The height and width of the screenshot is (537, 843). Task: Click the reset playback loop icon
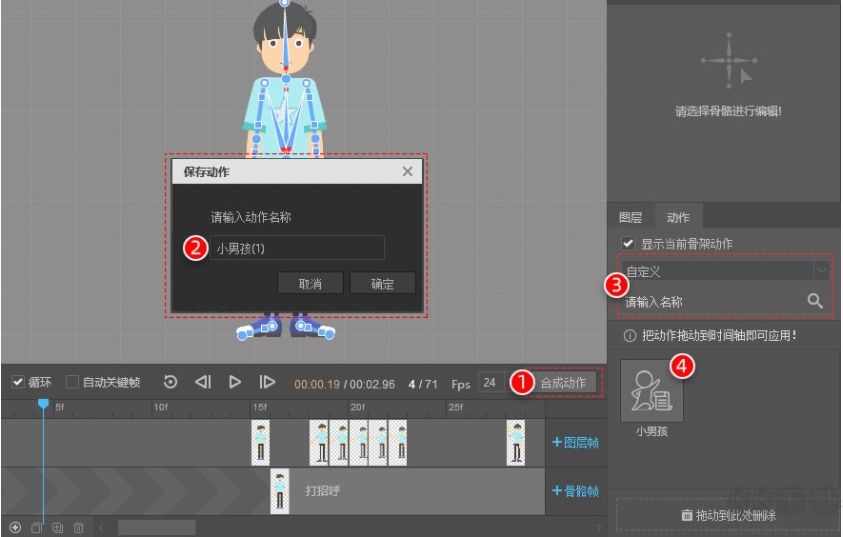[x=170, y=382]
